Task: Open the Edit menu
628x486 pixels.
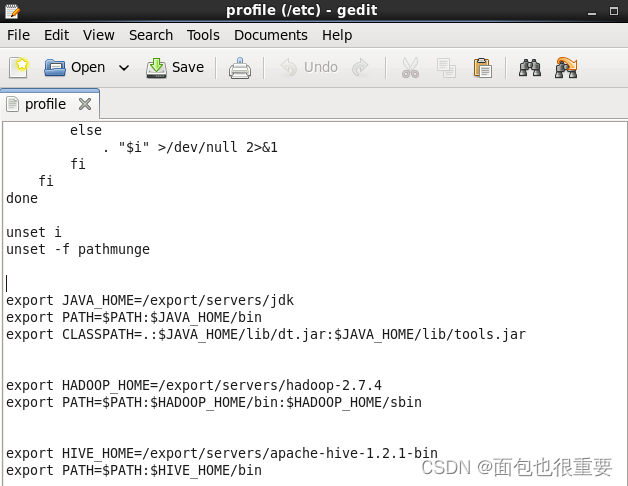Action: click(x=56, y=35)
